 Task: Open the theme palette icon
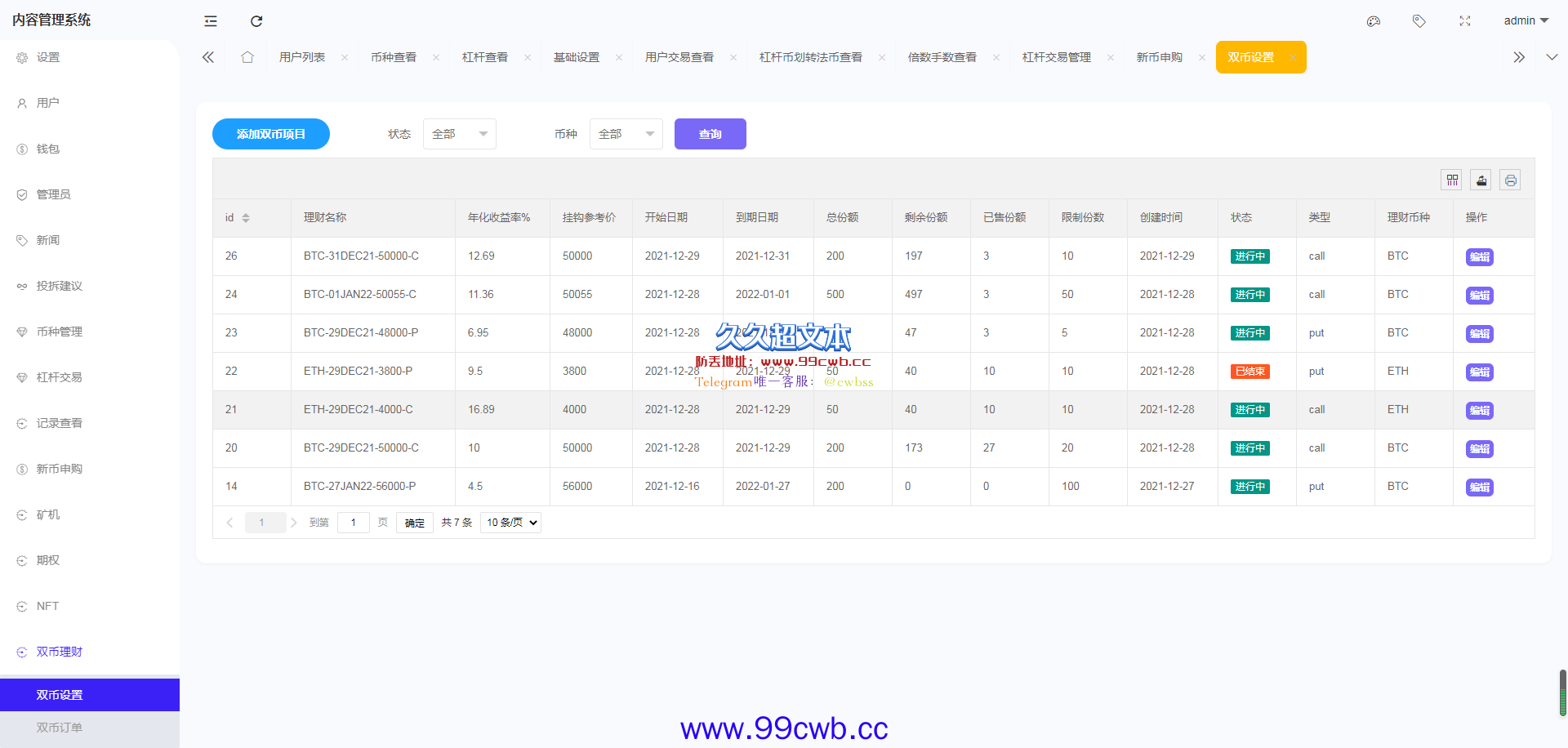click(1374, 21)
